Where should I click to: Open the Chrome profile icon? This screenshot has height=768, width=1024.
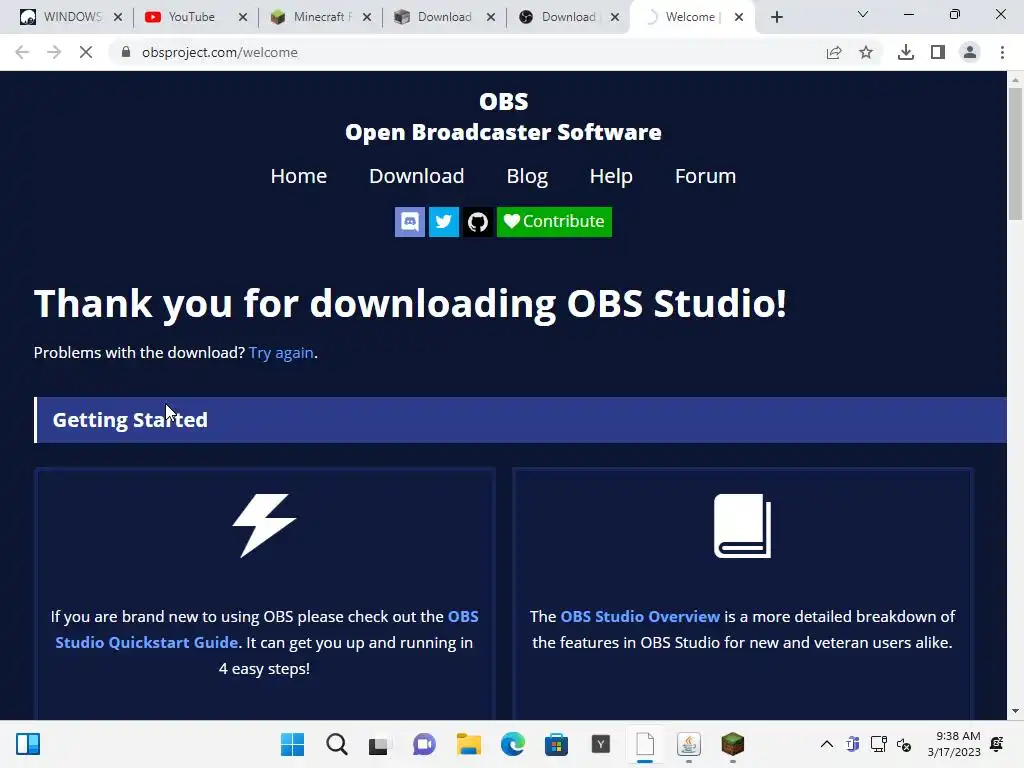tap(970, 52)
